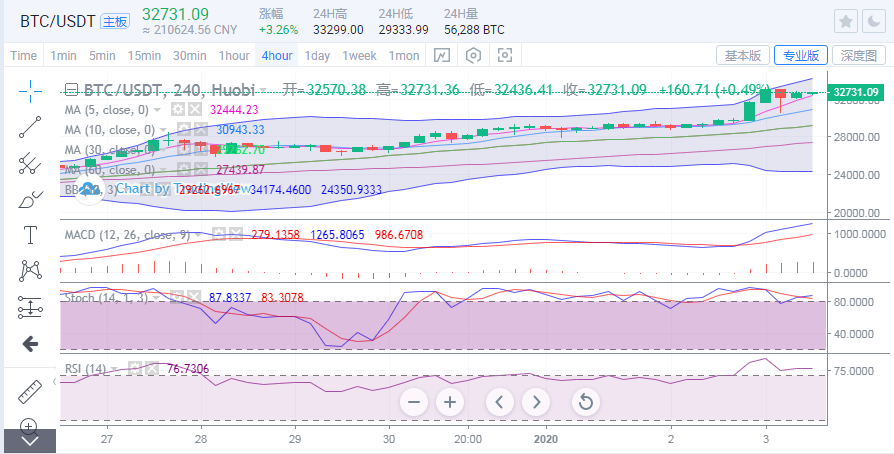Switch to 1min interval

pos(63,56)
